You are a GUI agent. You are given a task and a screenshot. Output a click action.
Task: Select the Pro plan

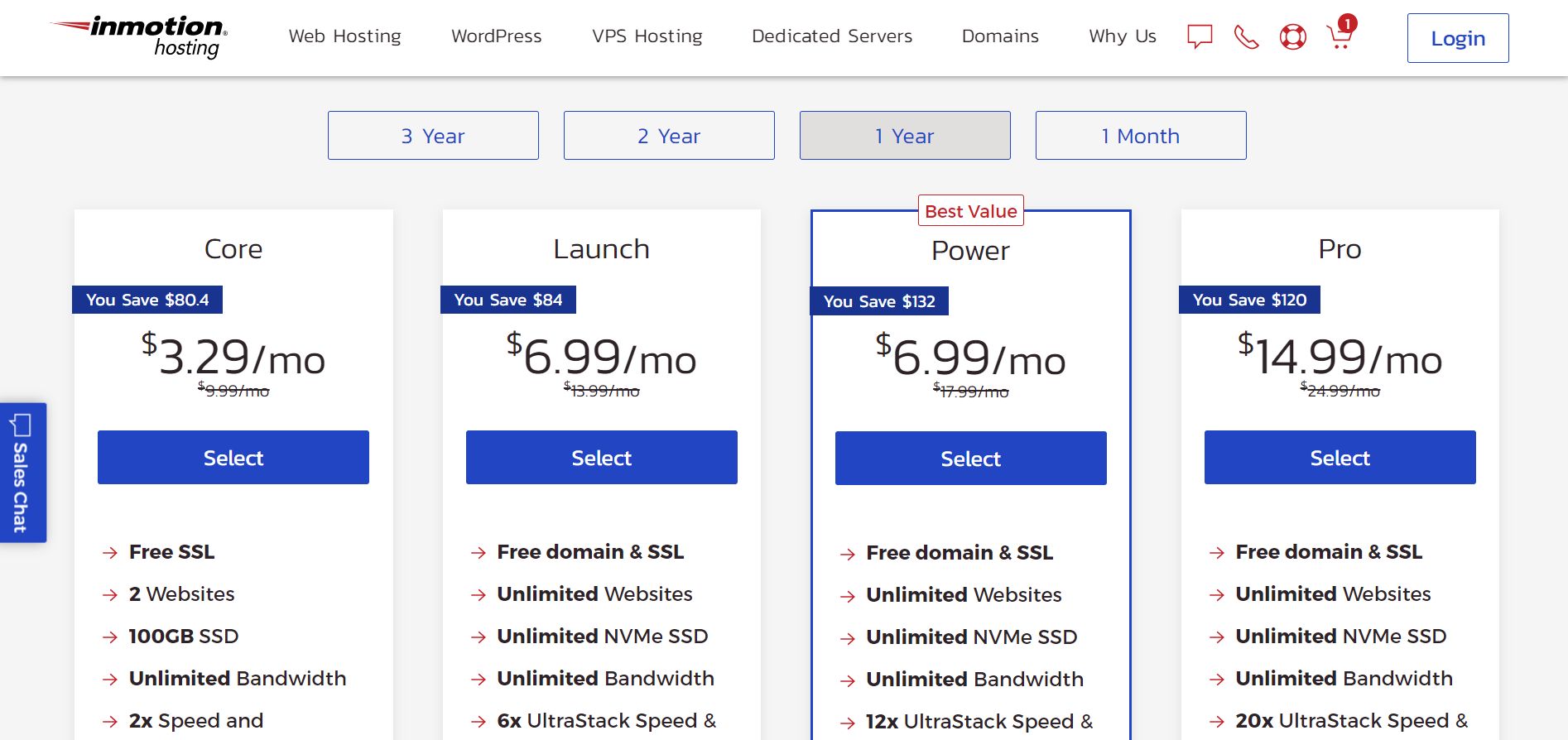coord(1340,457)
